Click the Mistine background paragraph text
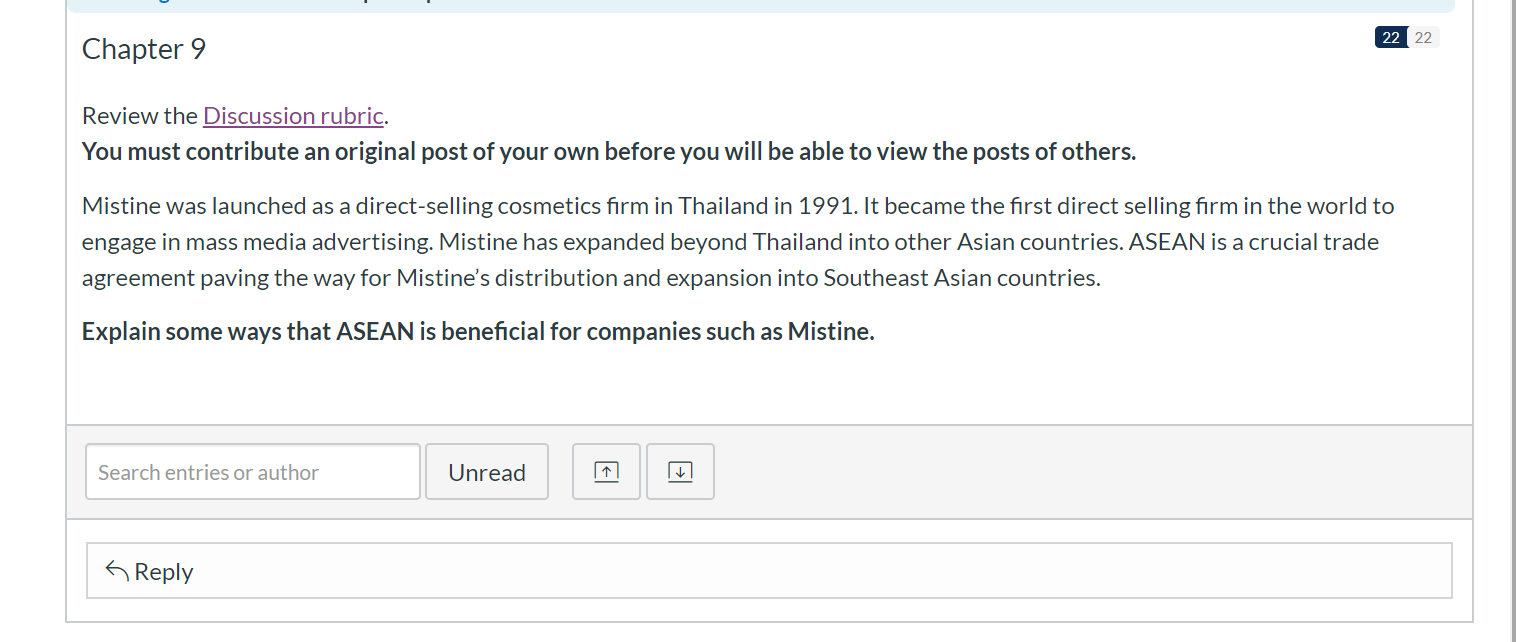 coord(738,242)
